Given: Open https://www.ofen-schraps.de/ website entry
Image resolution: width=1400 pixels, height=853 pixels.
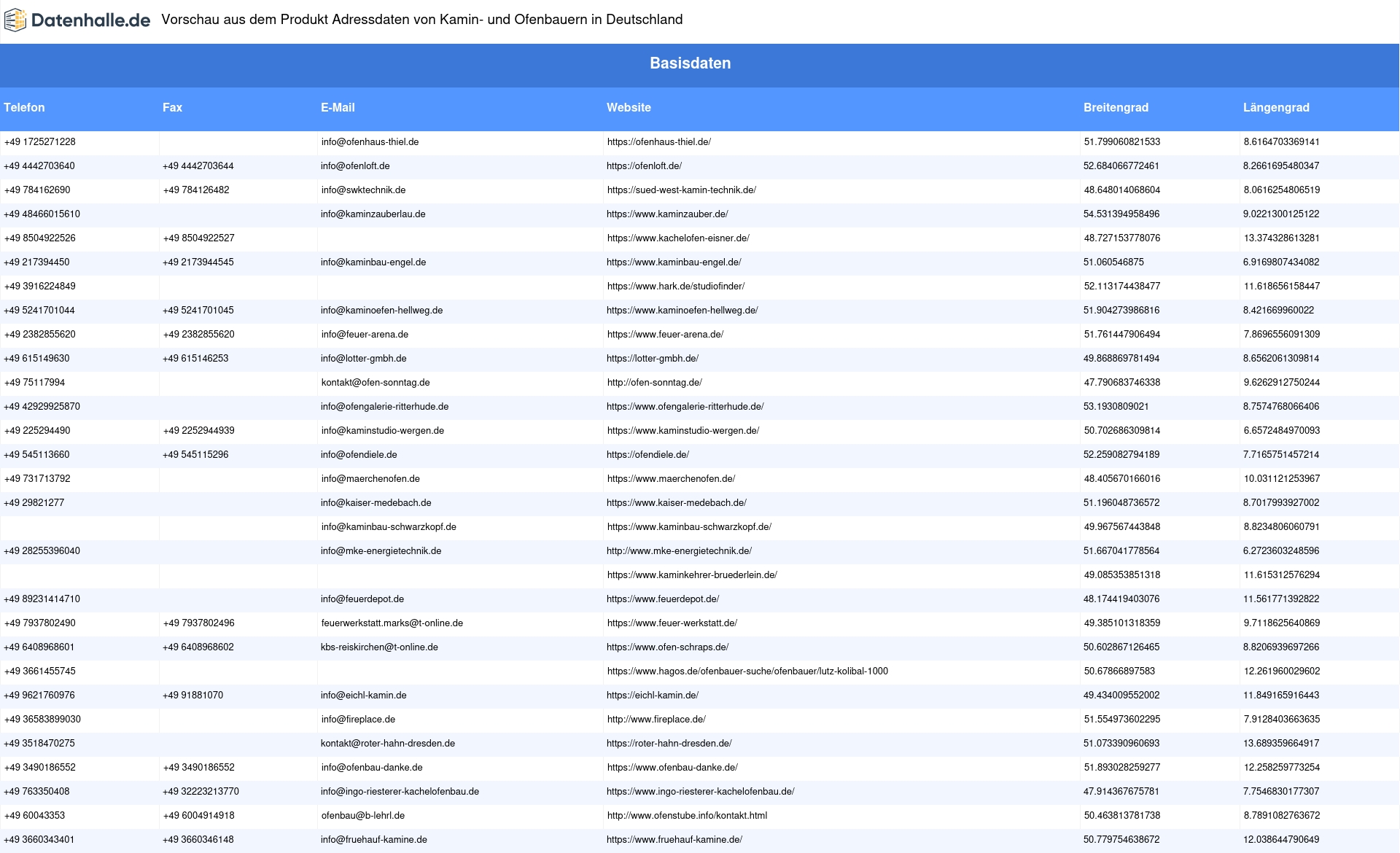Looking at the screenshot, I should click(x=667, y=647).
